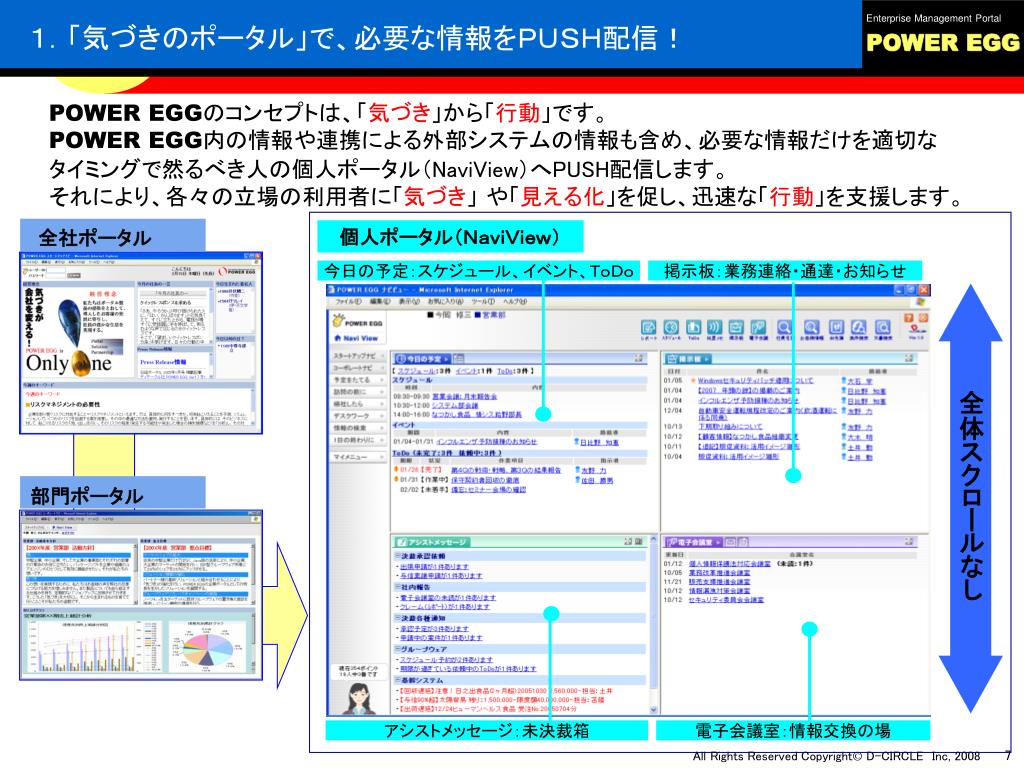This screenshot has width=1024, height=768.
Task: Click the スケジュール予約が2件あります link
Action: (446, 660)
